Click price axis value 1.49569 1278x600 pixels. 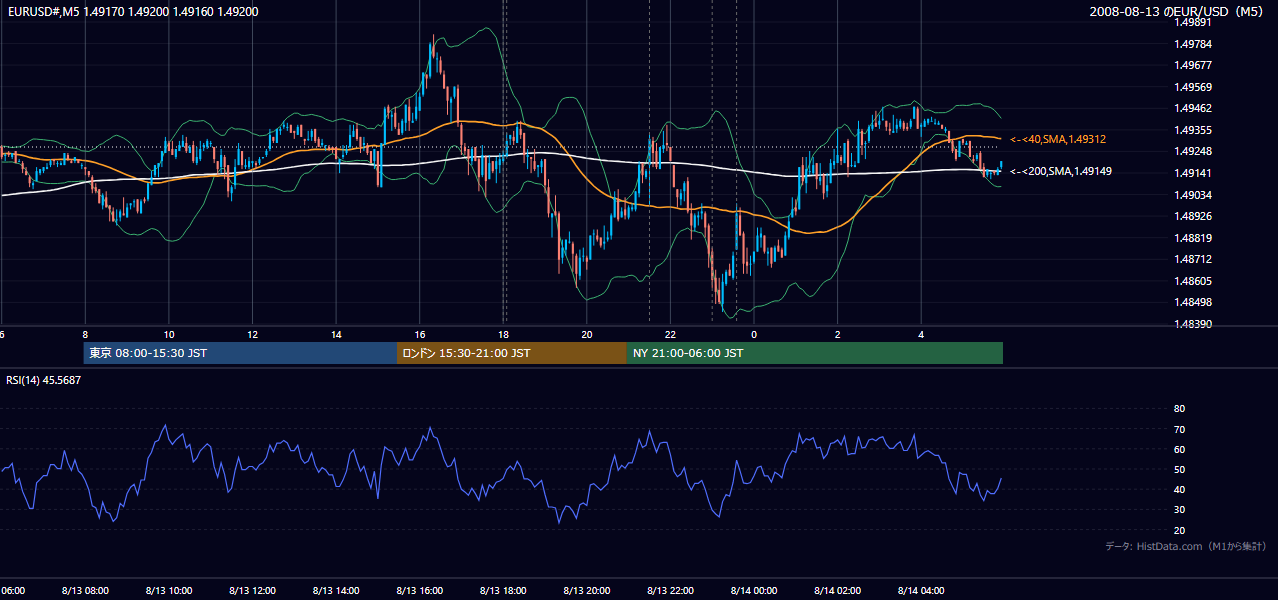coord(1194,87)
